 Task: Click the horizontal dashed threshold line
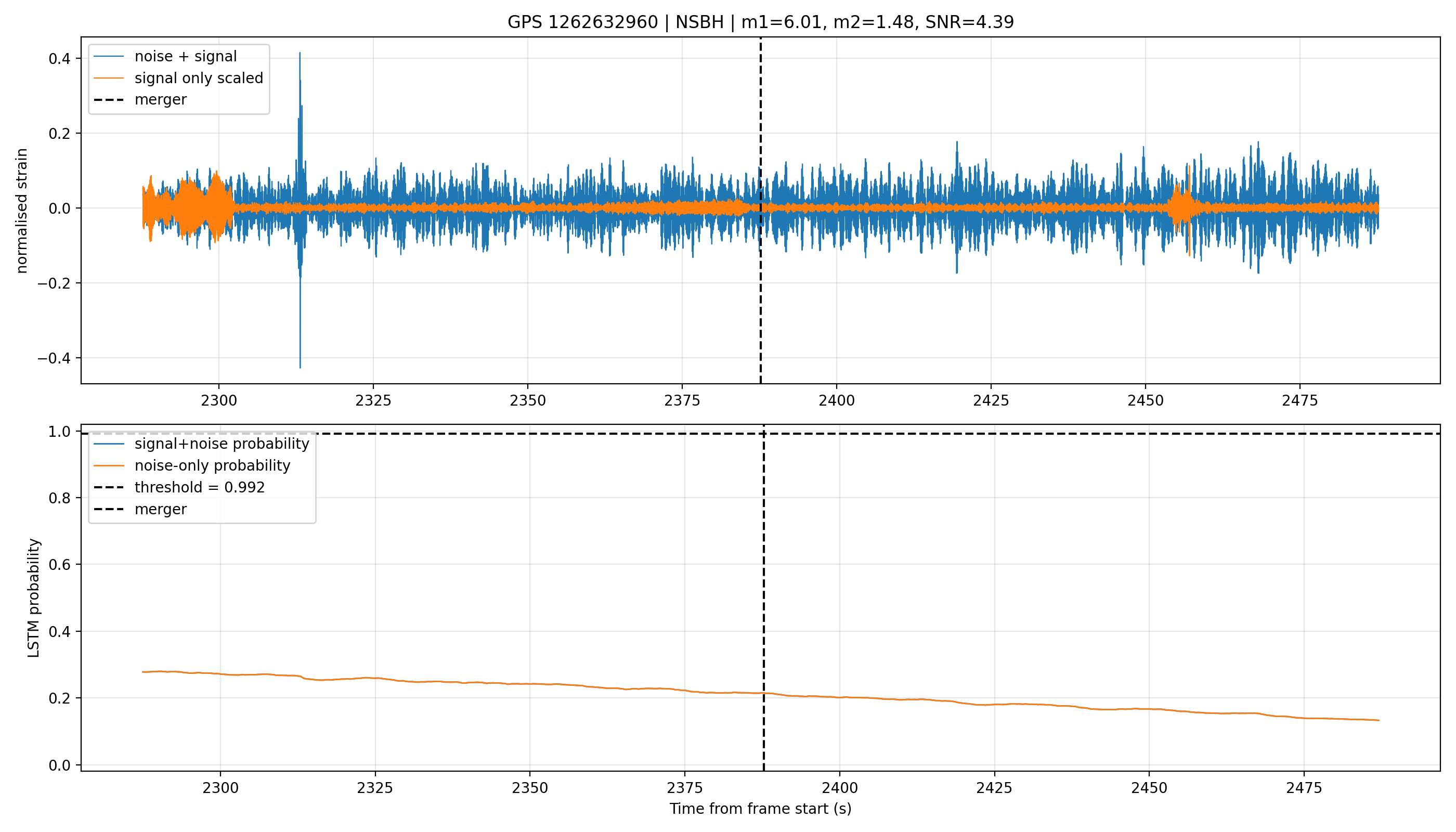coord(761,434)
